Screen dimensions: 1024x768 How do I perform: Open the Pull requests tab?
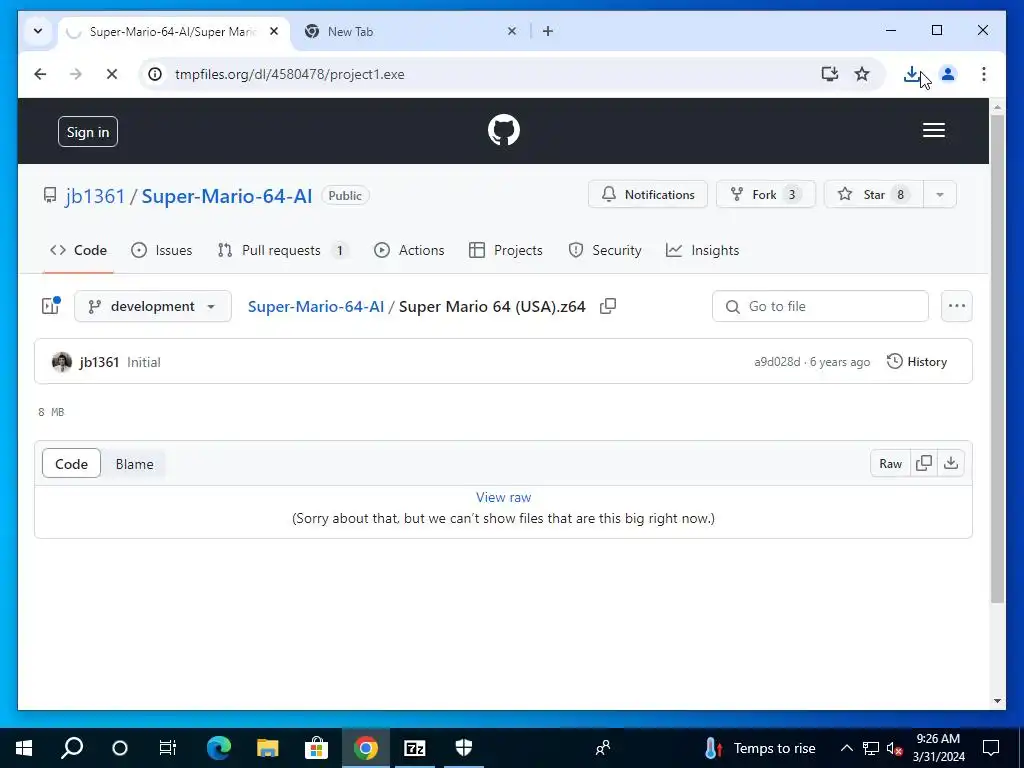pyautogui.click(x=282, y=250)
